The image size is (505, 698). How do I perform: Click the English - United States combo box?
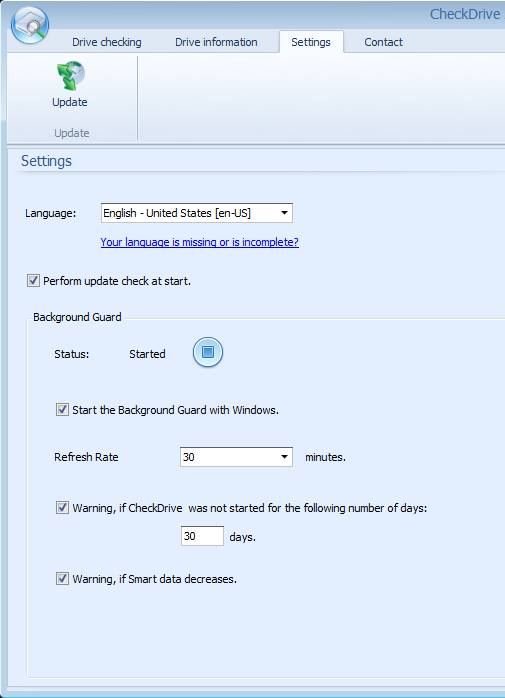tap(196, 213)
